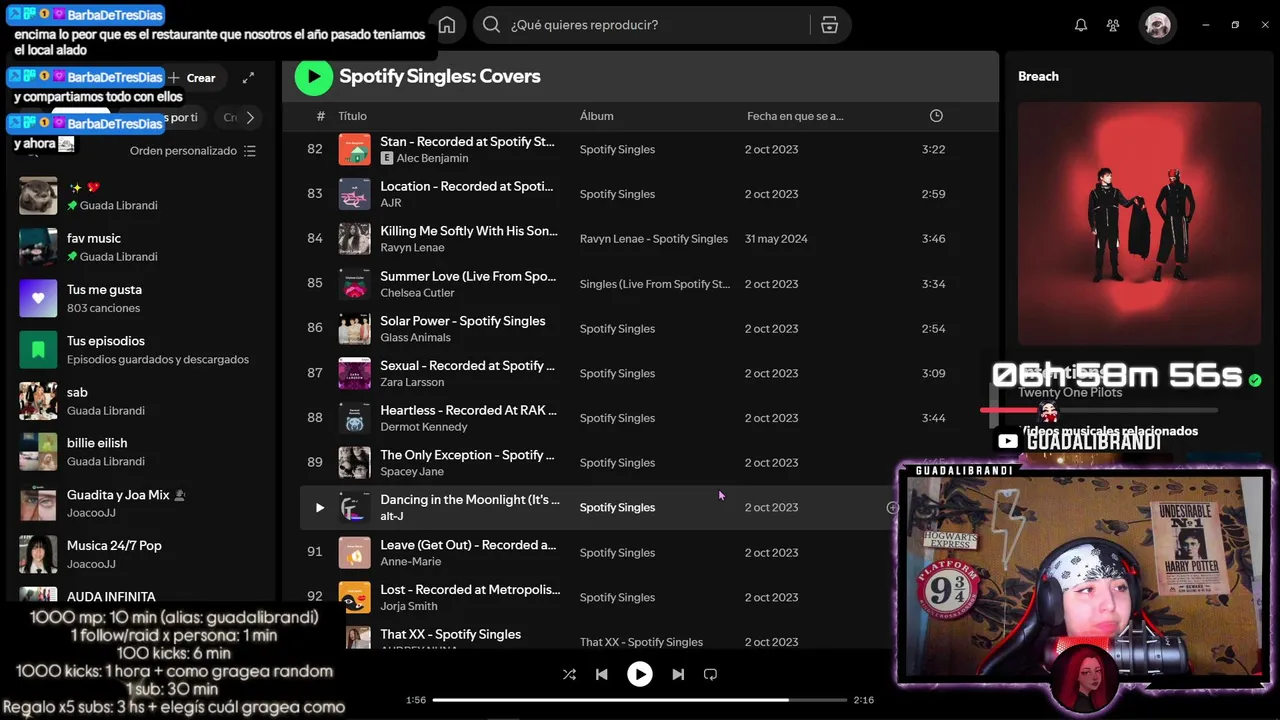Screen dimensions: 1280x720
Task: Go to Spotify Home via house icon
Action: pos(447,25)
